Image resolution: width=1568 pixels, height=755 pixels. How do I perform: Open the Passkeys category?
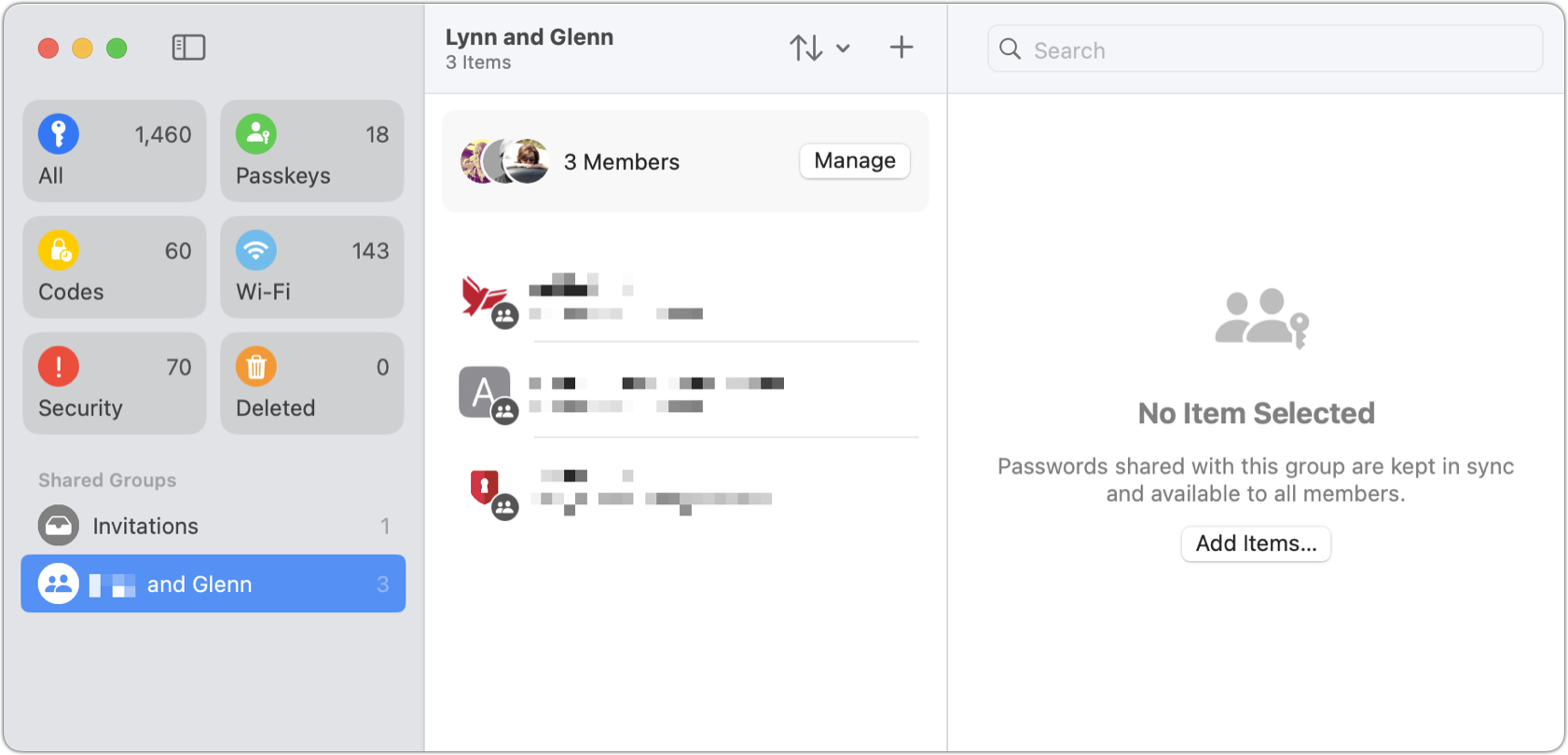pos(312,151)
